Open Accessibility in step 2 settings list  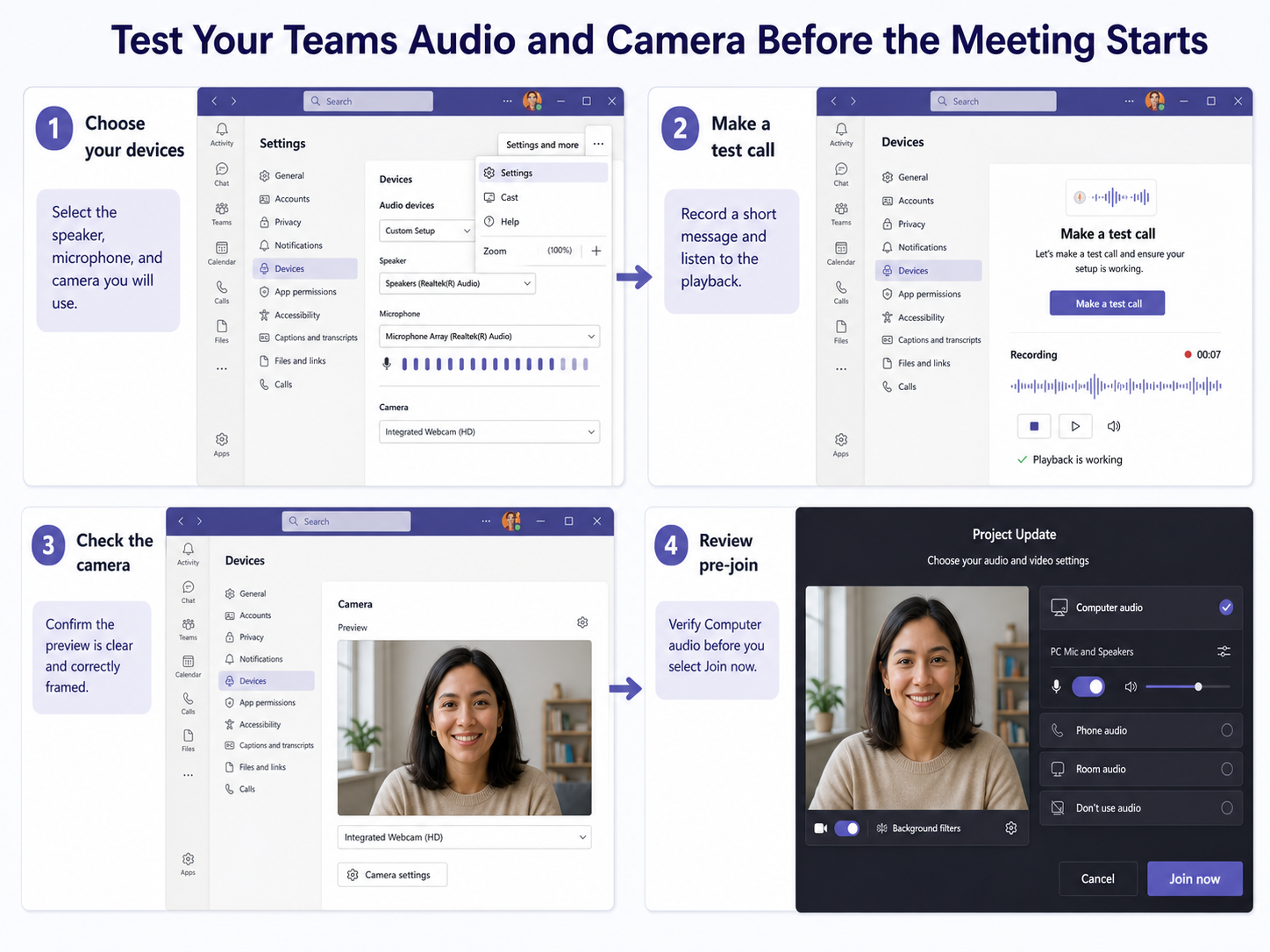pyautogui.click(x=929, y=317)
